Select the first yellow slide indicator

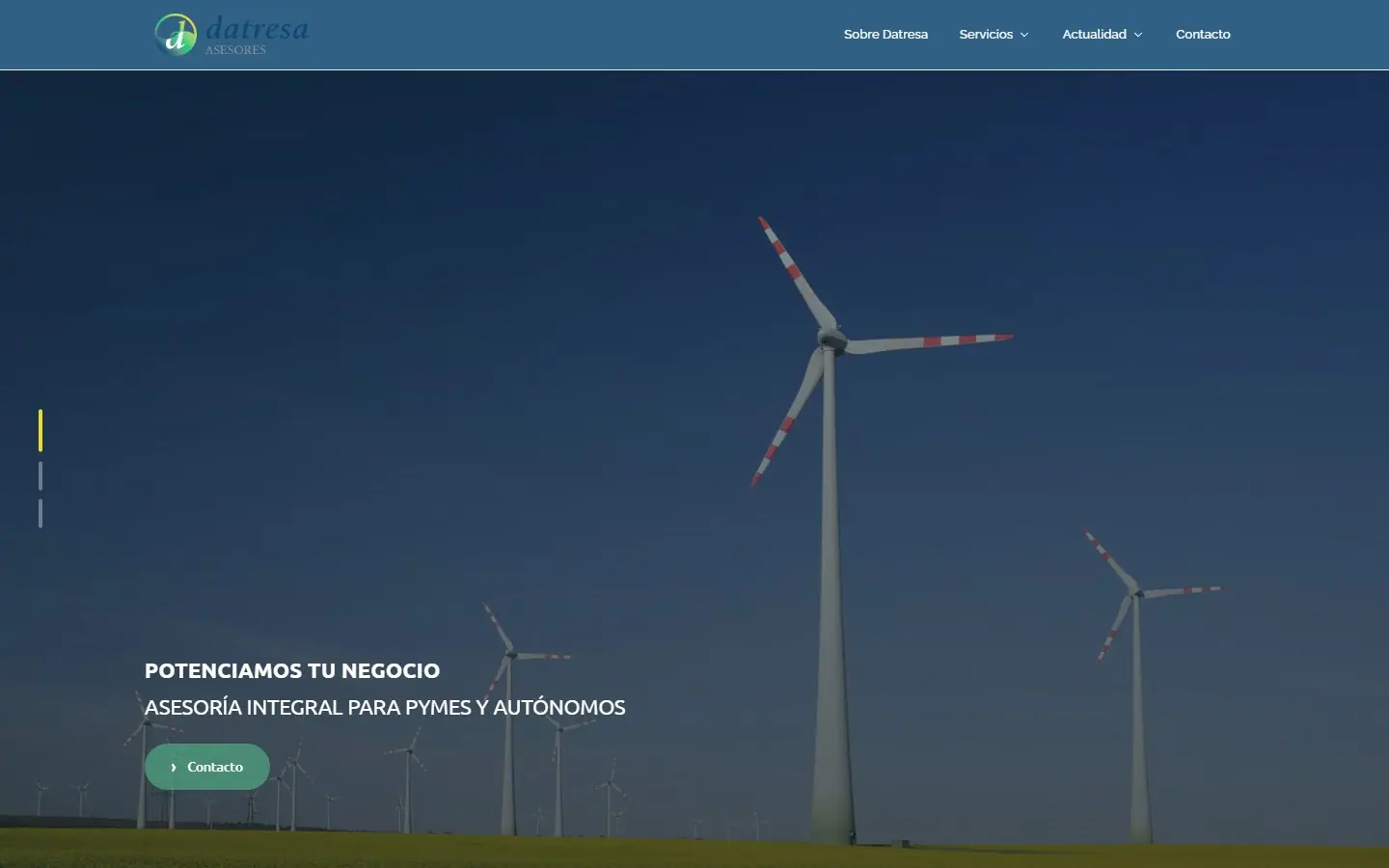(41, 430)
